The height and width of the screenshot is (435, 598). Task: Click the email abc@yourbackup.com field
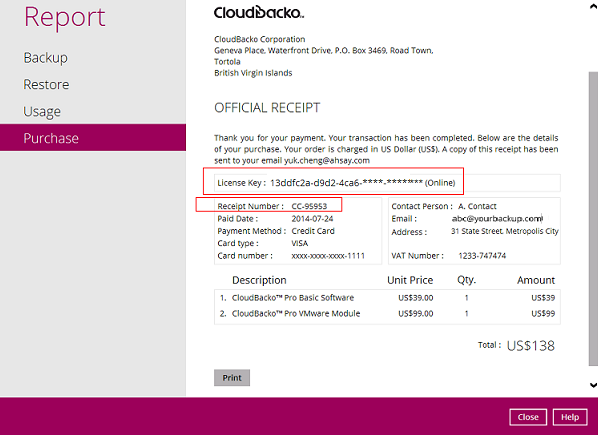[x=497, y=218]
